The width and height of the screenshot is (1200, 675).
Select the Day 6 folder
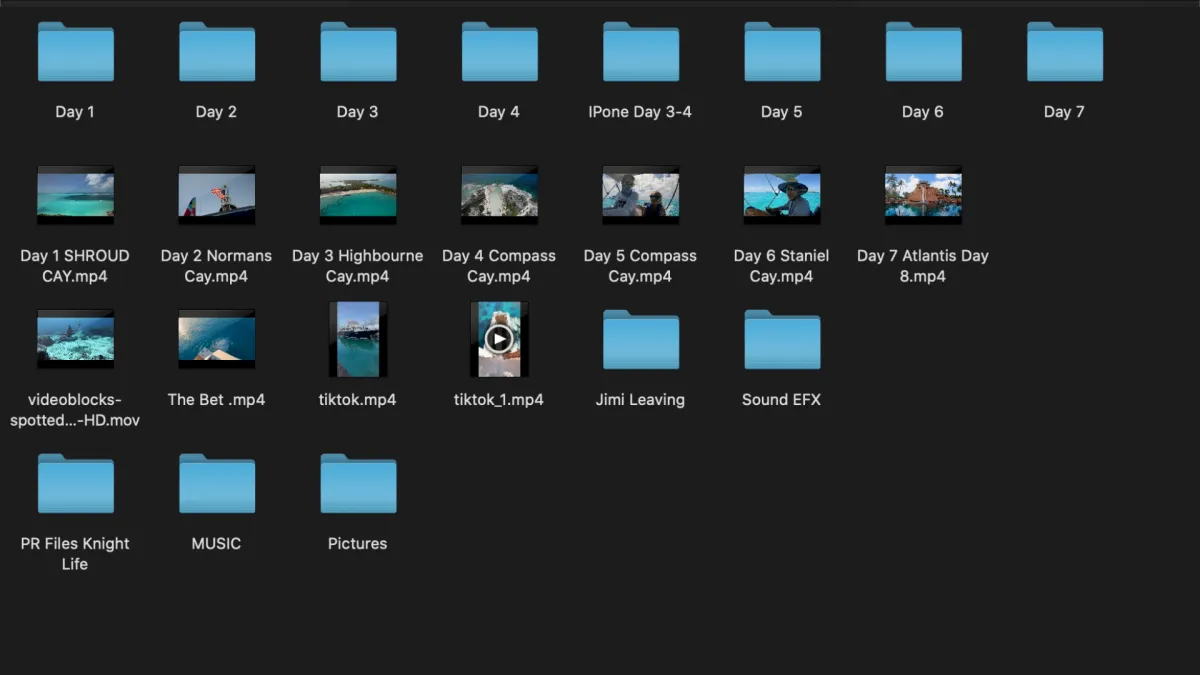[922, 52]
